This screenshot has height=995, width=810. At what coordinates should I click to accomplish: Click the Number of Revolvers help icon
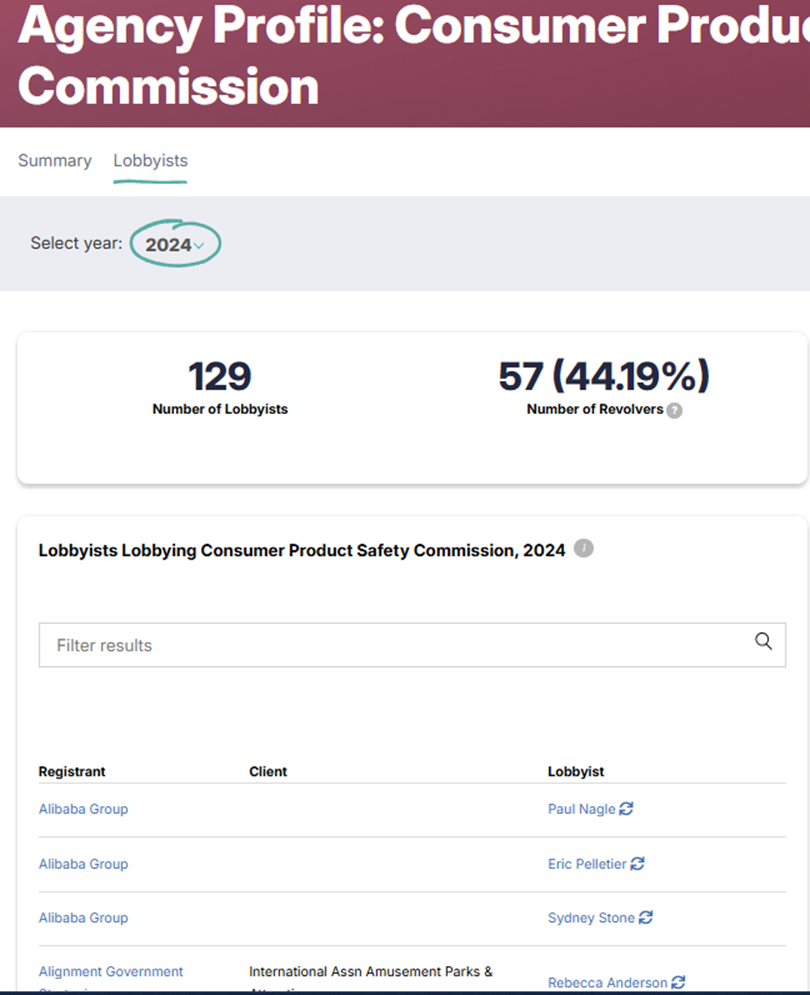[x=674, y=411]
